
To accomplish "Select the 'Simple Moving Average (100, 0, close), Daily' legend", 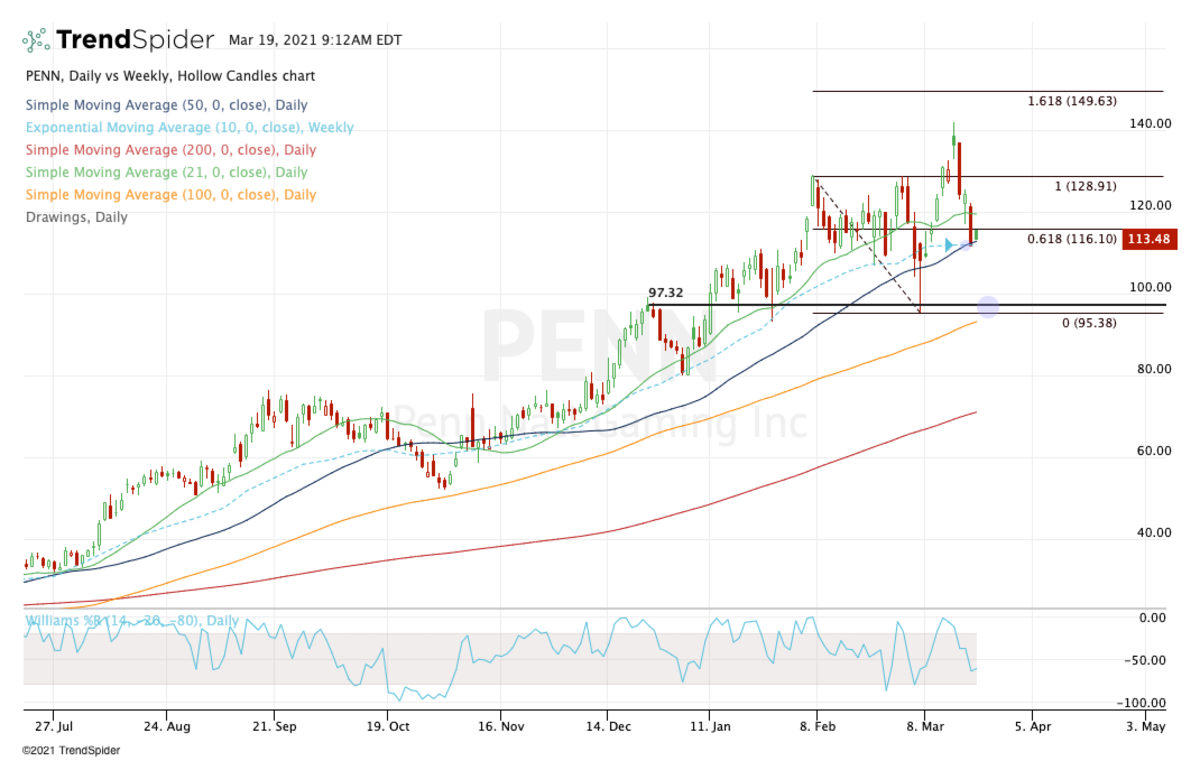I will [x=171, y=195].
